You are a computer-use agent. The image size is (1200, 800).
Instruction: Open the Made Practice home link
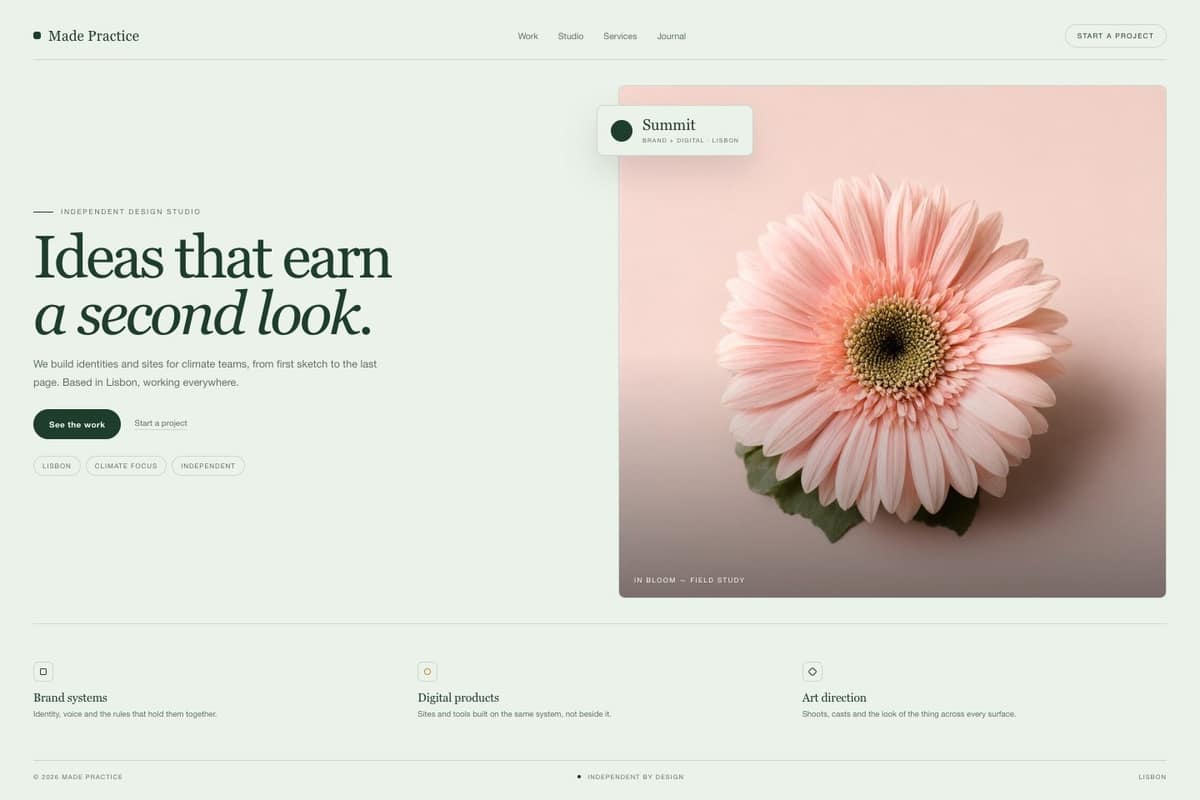tap(86, 36)
